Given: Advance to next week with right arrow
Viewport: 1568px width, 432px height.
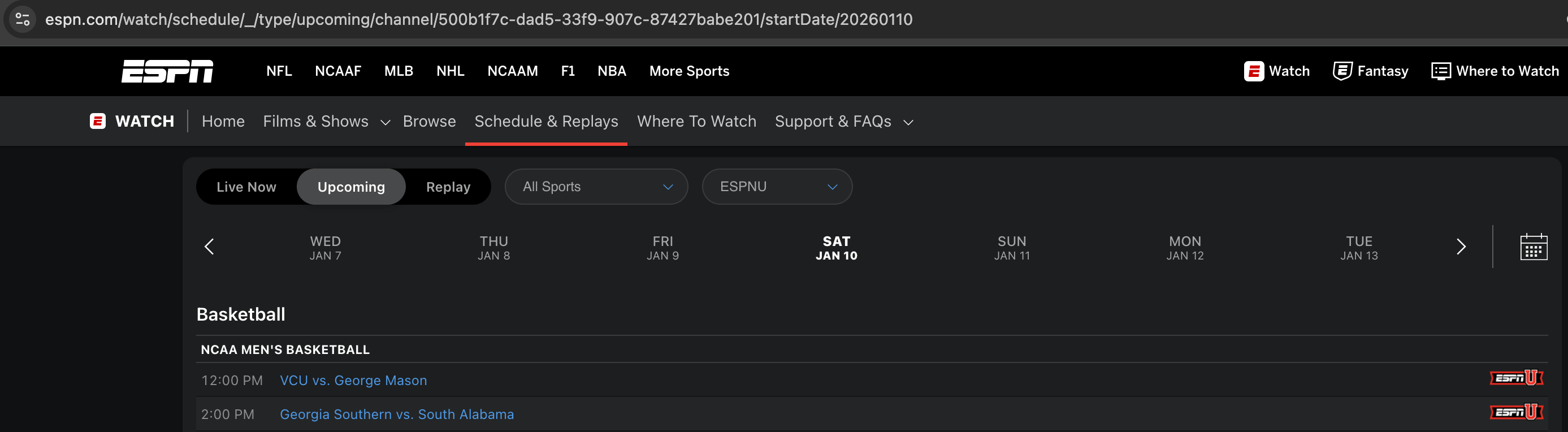Looking at the screenshot, I should (x=1460, y=247).
